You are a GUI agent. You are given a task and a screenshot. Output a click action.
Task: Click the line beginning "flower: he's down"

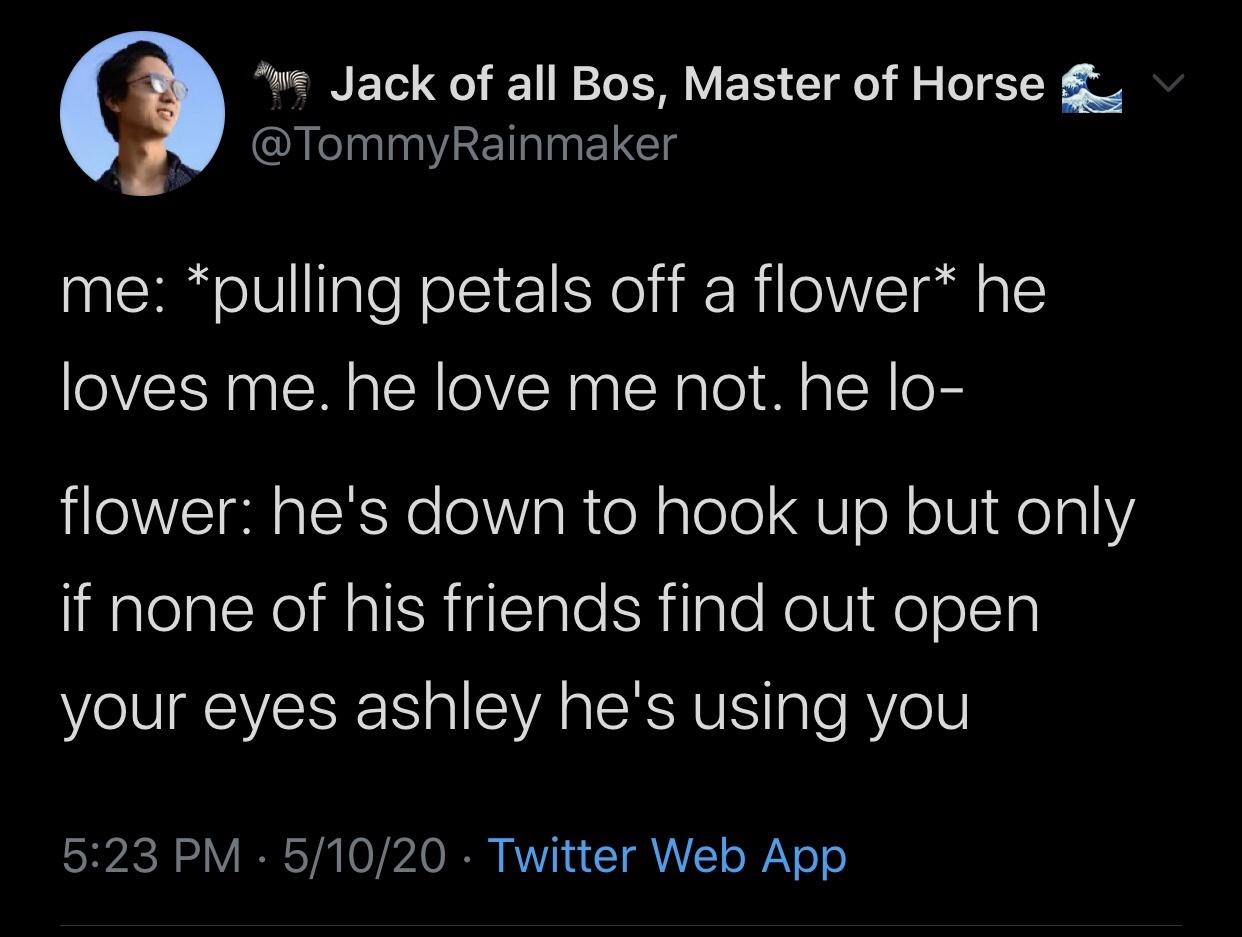point(597,515)
